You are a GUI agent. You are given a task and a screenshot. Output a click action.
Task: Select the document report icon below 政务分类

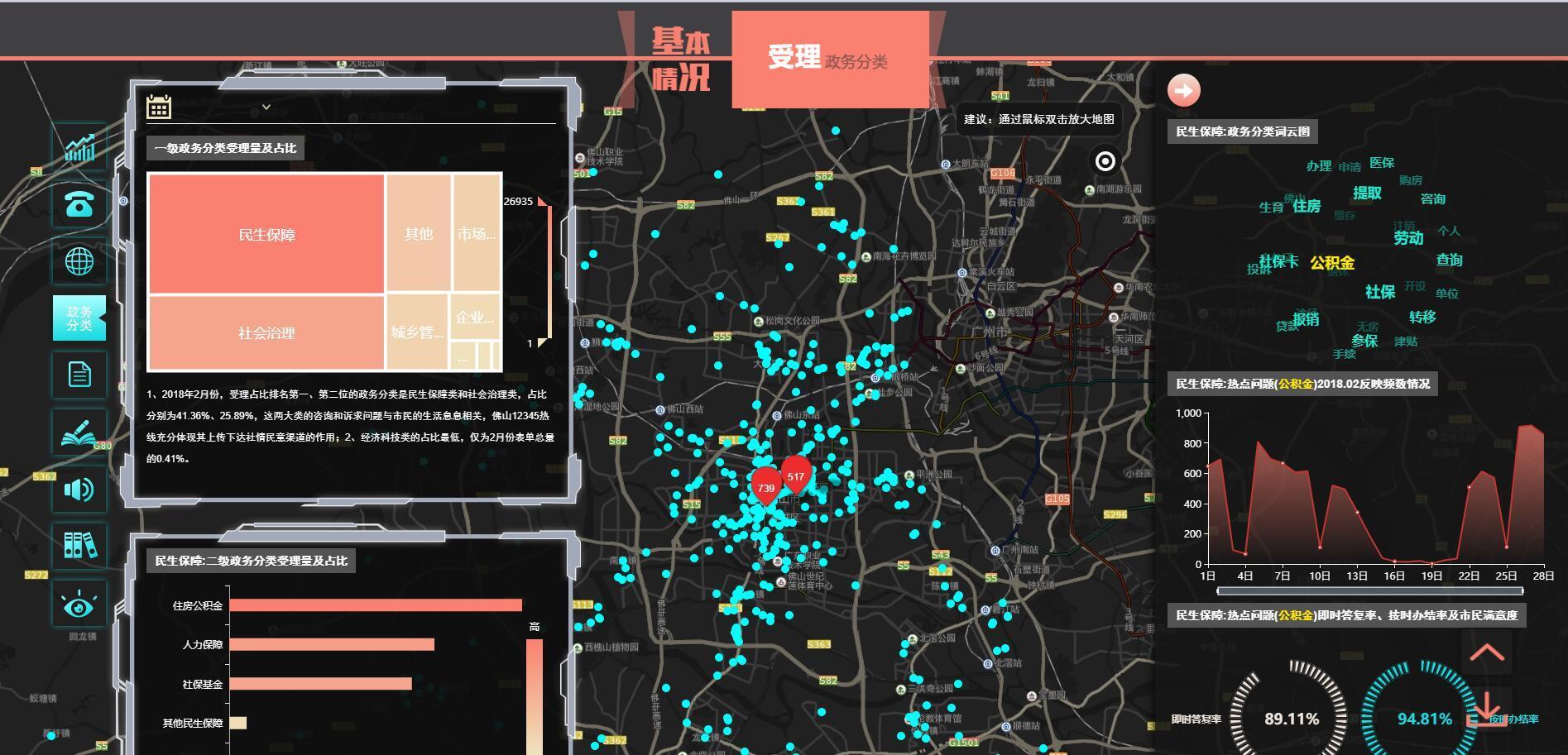coord(80,375)
